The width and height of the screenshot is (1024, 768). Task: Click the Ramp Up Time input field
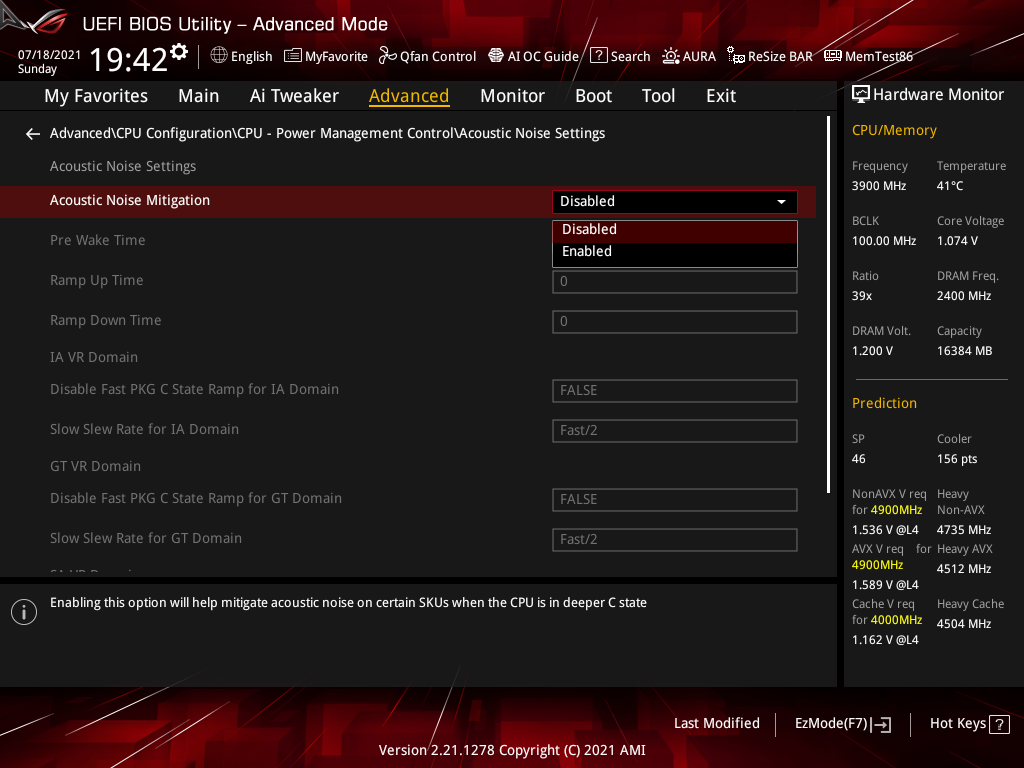(674, 281)
